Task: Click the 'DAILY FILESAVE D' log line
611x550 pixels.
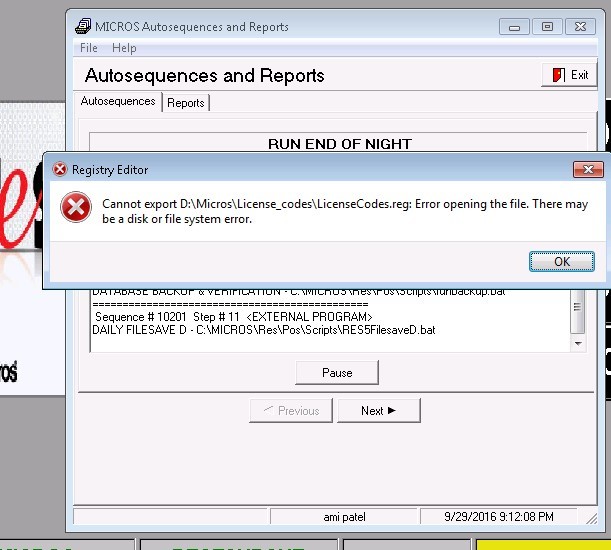Action: click(263, 330)
